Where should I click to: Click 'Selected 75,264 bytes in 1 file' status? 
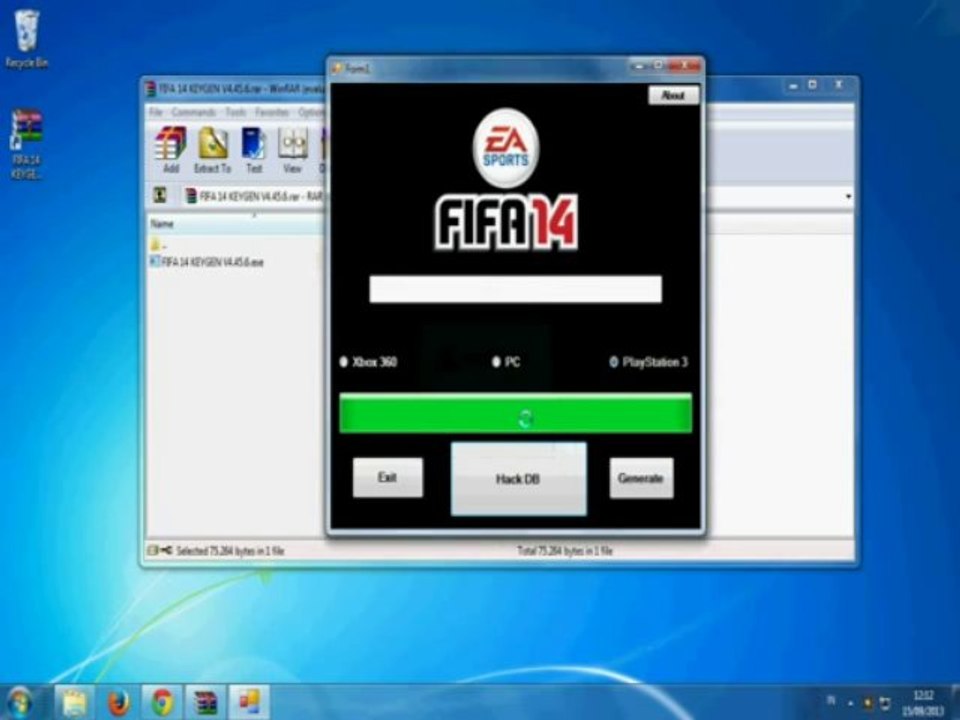click(230, 551)
